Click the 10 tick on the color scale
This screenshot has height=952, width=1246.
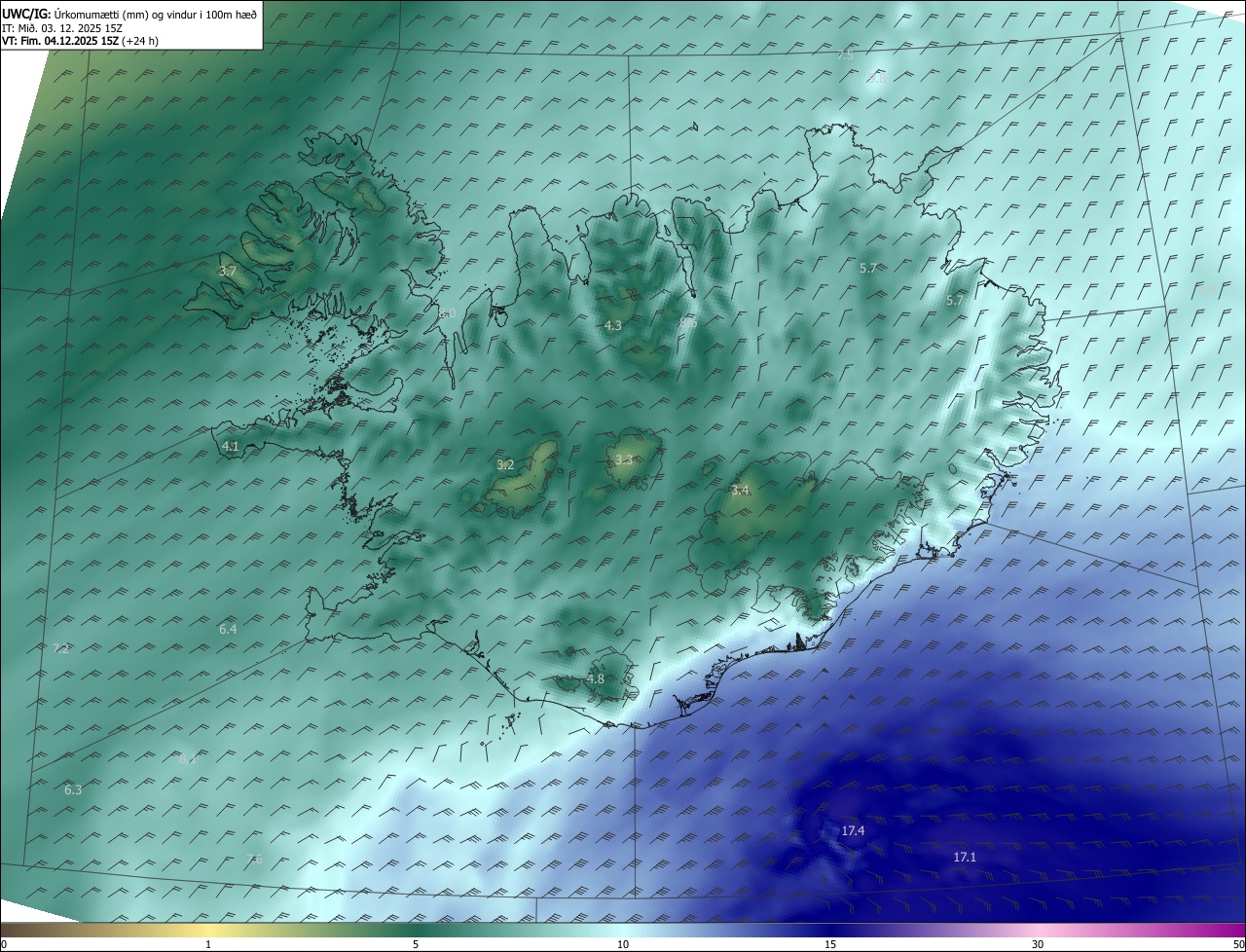click(x=623, y=944)
